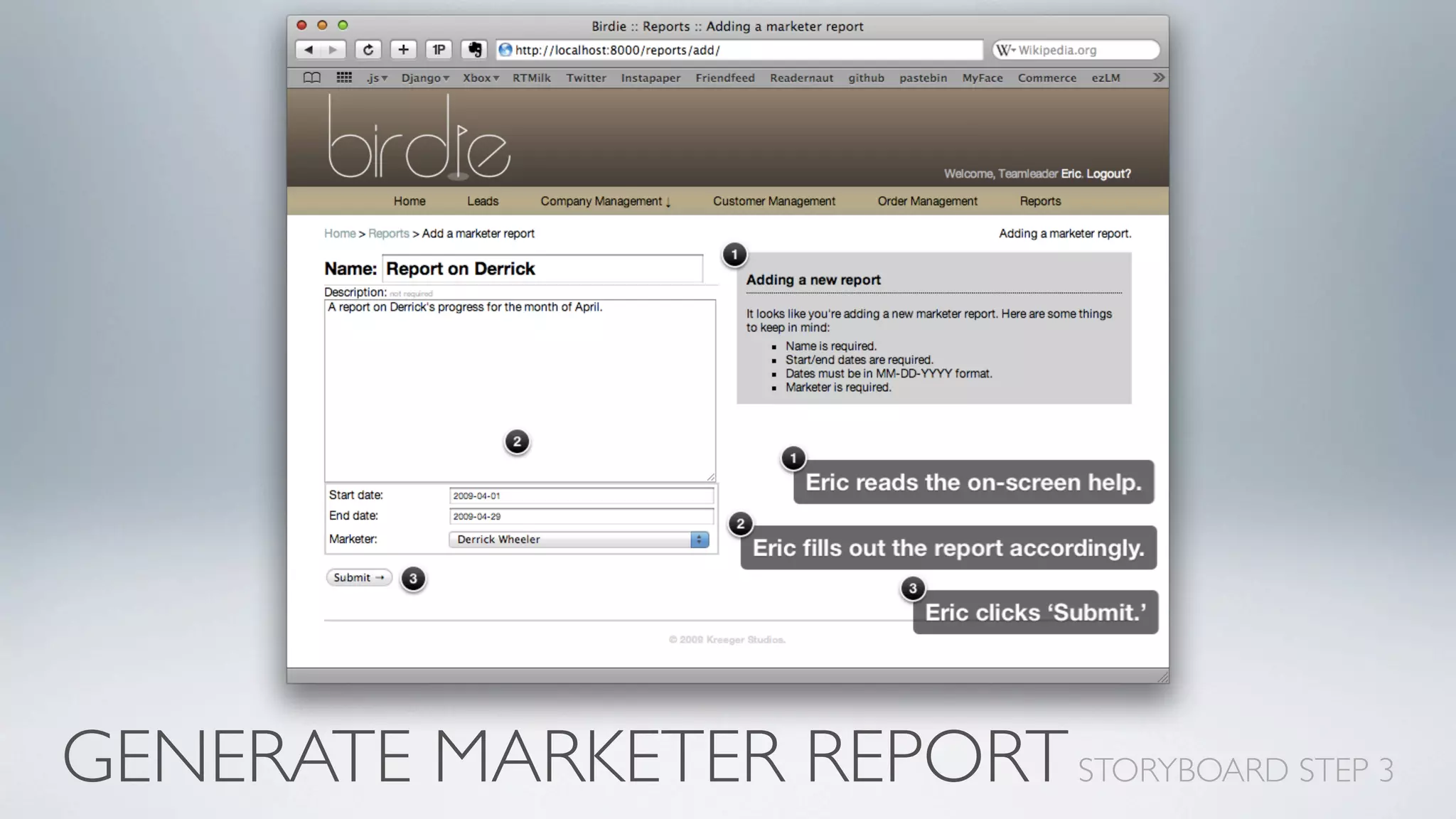Click the Wikipedia.org search field

tap(1076, 50)
